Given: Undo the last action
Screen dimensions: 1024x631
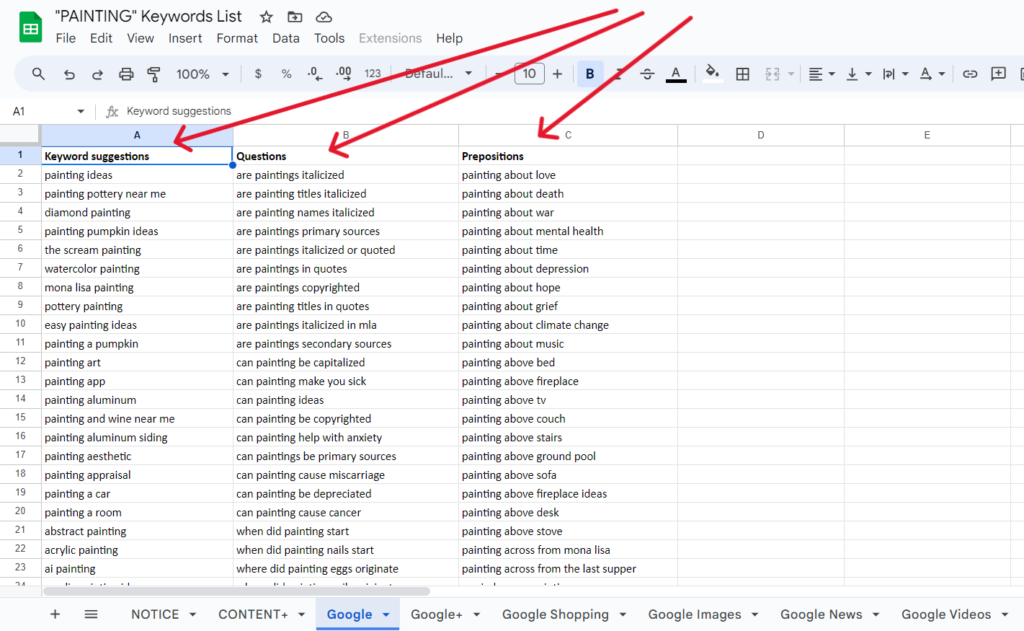Looking at the screenshot, I should (68, 73).
